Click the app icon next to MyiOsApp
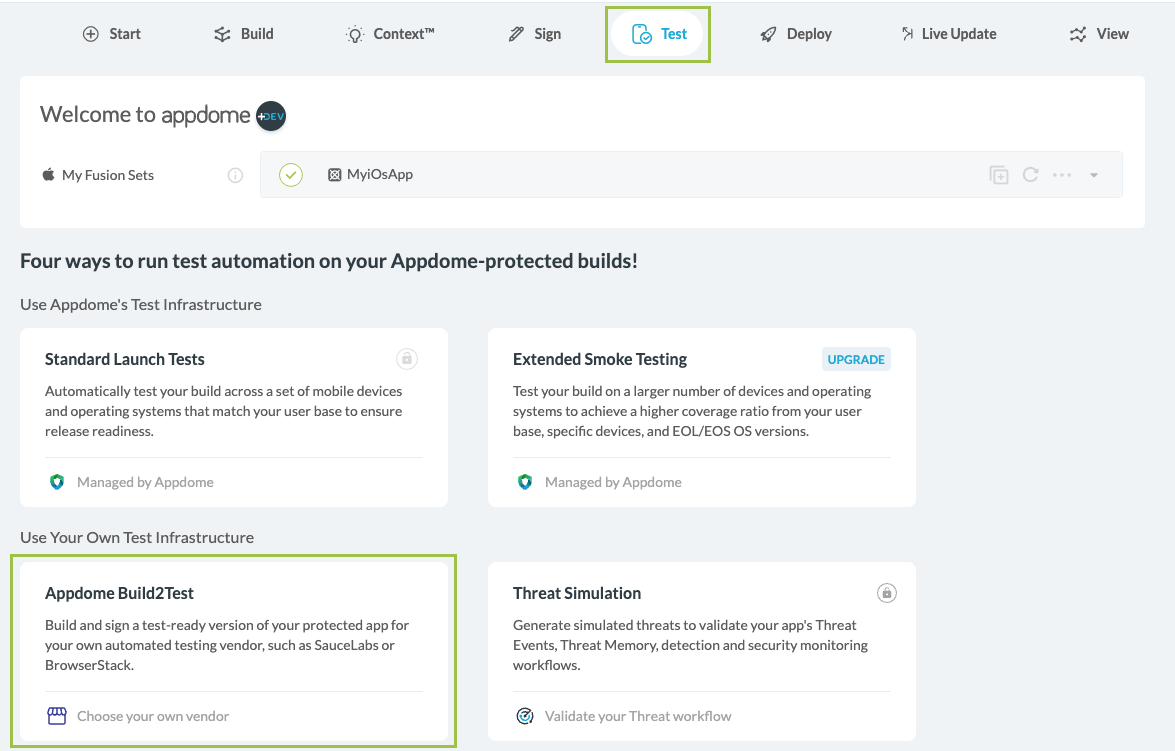Screen dimensions: 1175x751 334,175
